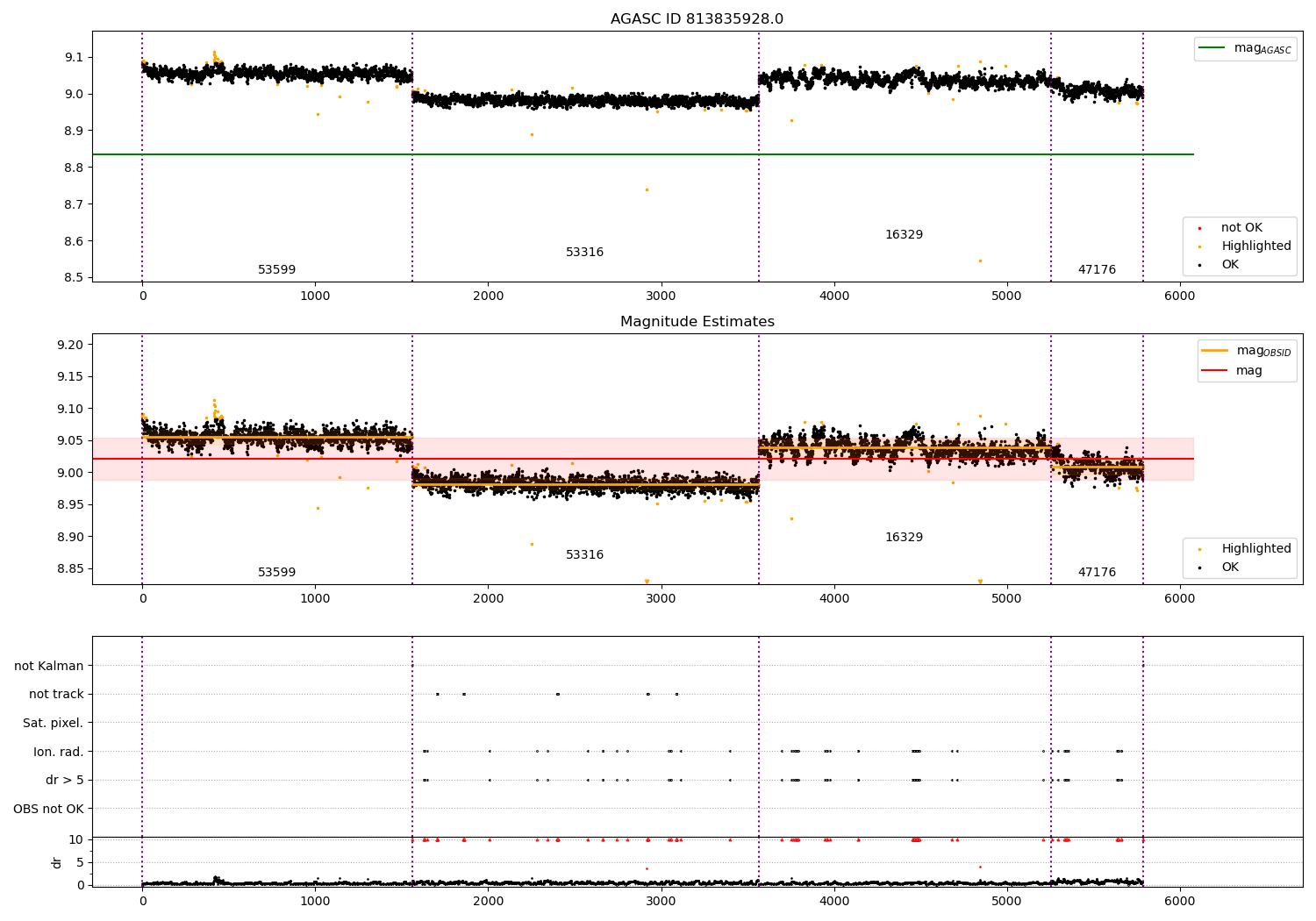Image resolution: width=1316 pixels, height=921 pixels.
Task: Click obsid label 16329 in top plot
Action: tap(904, 235)
